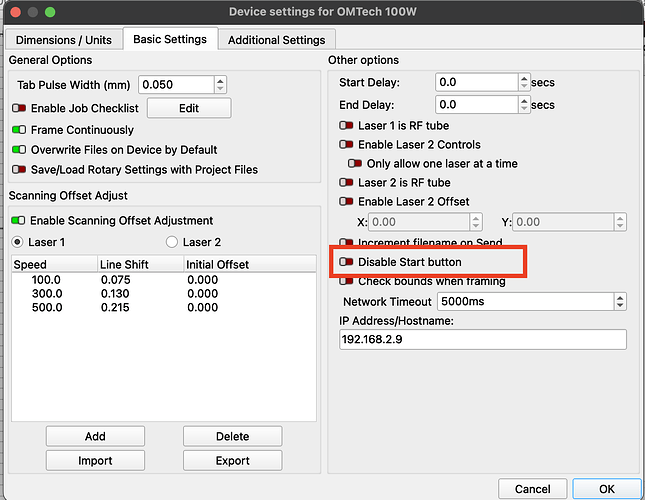Select the Laser 2 radio button
645x500 pixels.
tap(172, 242)
